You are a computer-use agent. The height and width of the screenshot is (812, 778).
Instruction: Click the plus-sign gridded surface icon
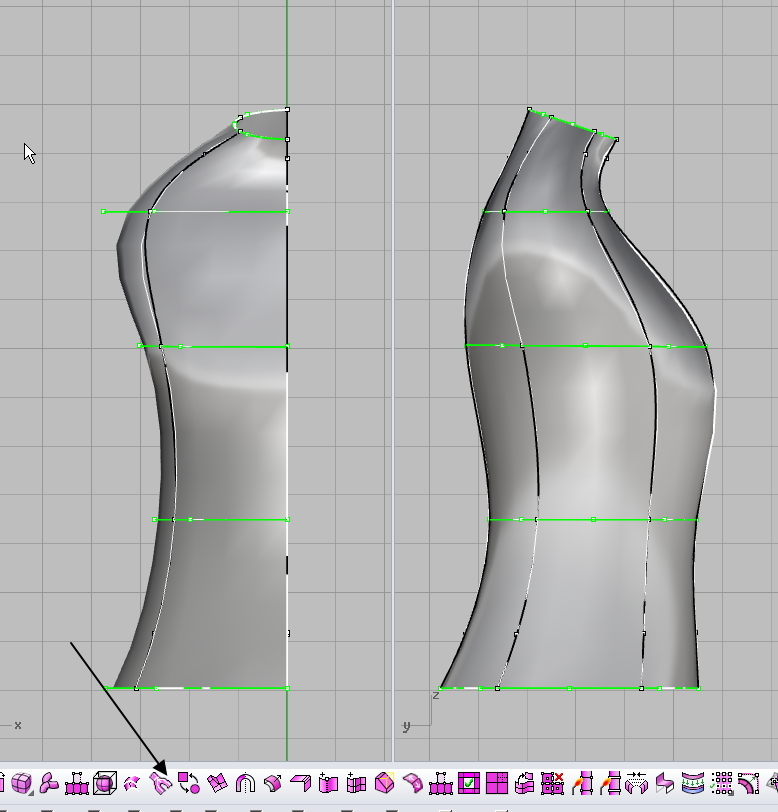pyautogui.click(x=356, y=783)
